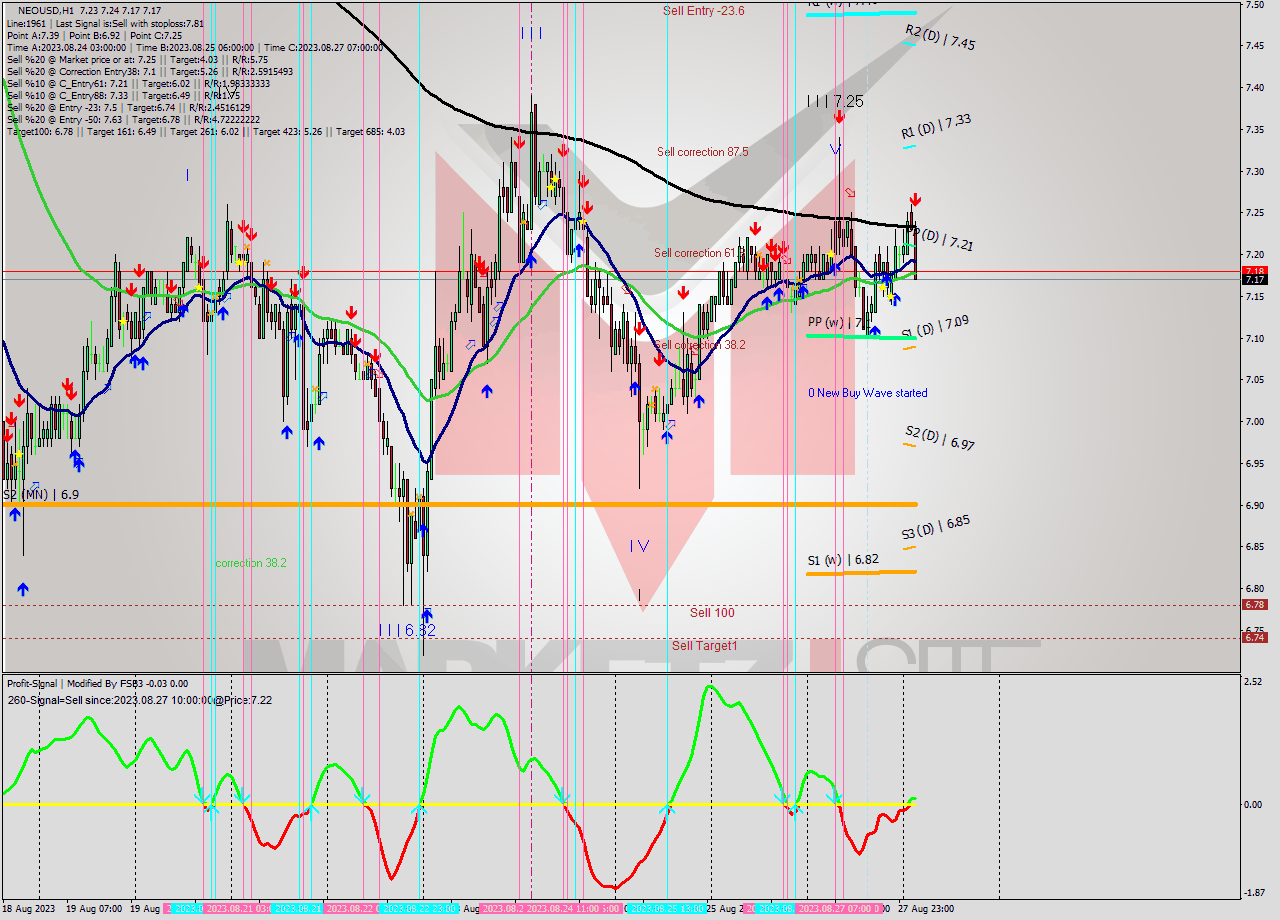Screen dimensions: 1280x920
Task: Click the 7.50 price axis value
Action: coord(1255,5)
